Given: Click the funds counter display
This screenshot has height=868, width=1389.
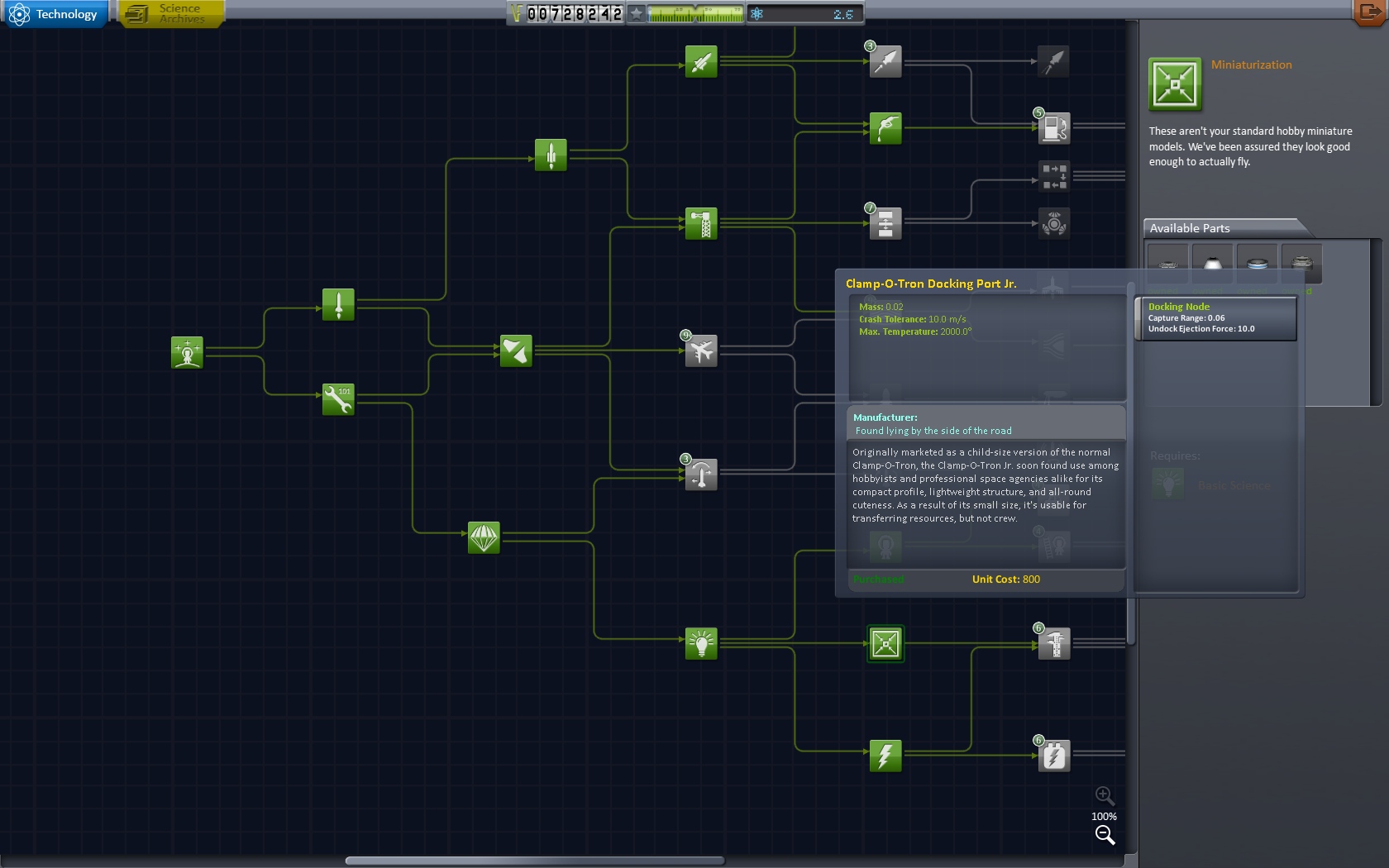Looking at the screenshot, I should pyautogui.click(x=566, y=13).
